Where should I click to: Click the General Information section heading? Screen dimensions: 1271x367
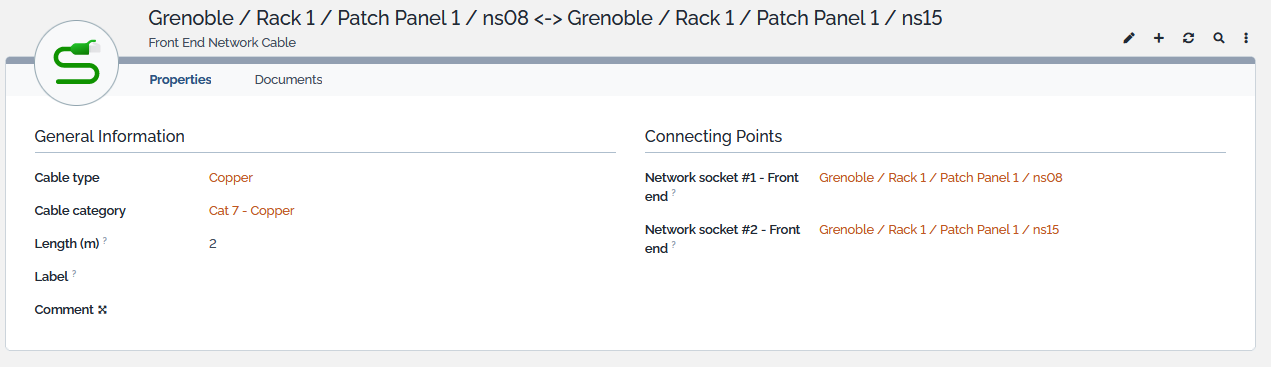pyautogui.click(x=109, y=137)
